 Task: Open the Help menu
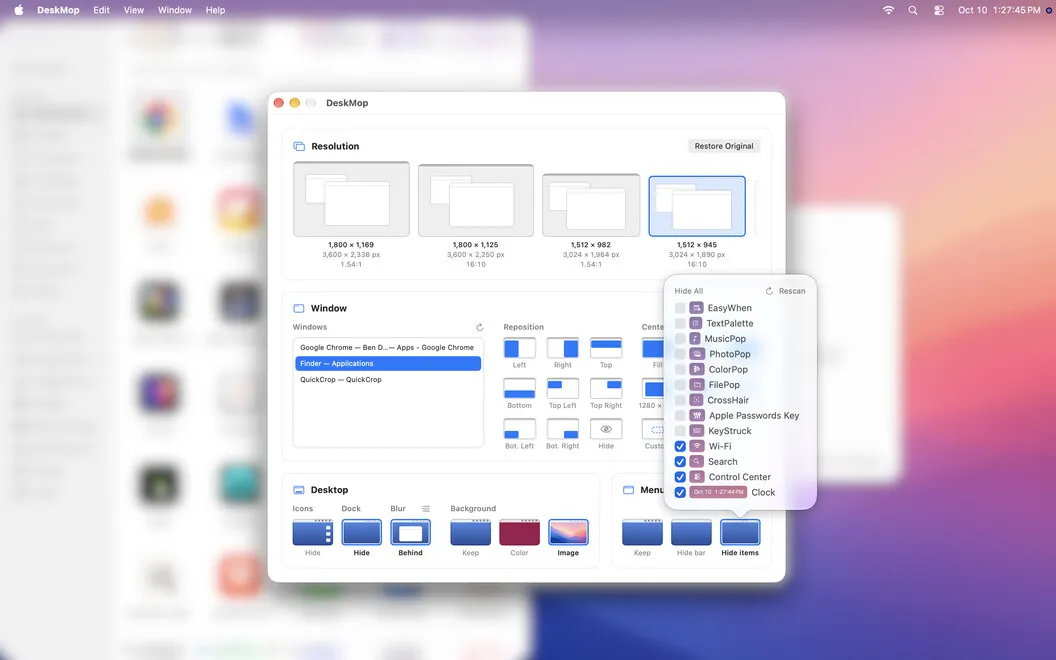(216, 10)
